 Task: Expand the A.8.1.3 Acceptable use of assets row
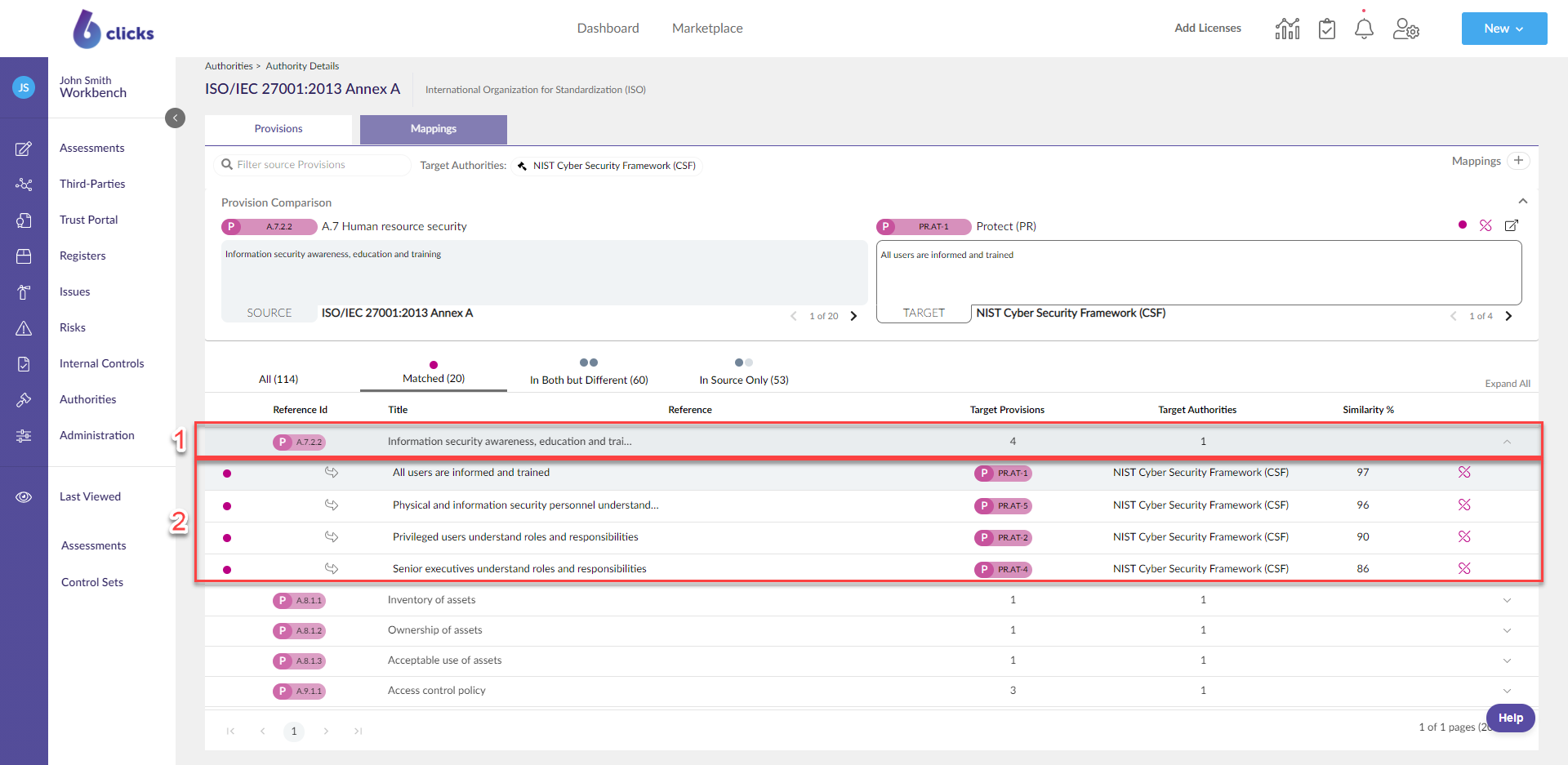[1507, 660]
